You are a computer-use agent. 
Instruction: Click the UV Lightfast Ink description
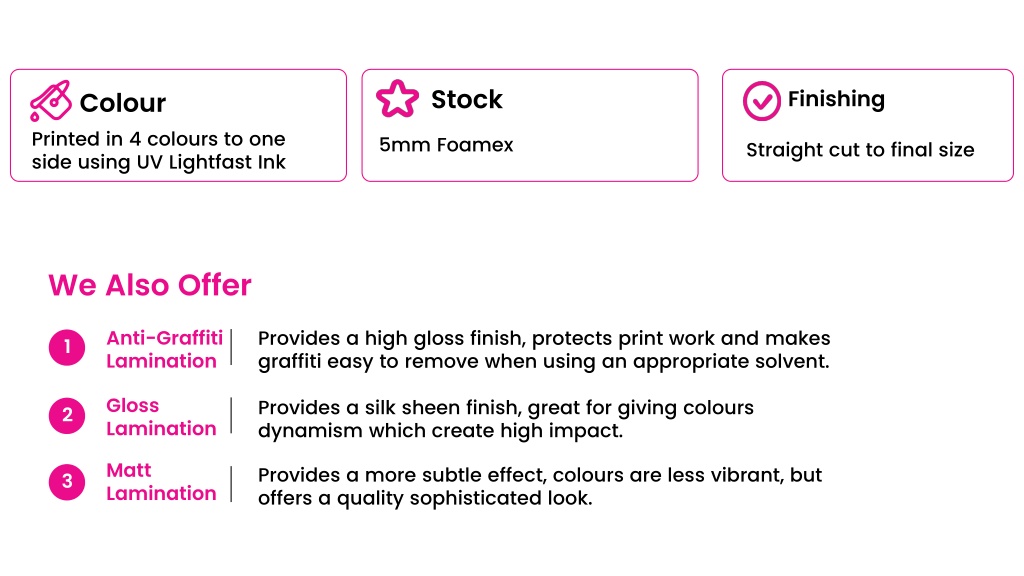tap(159, 150)
